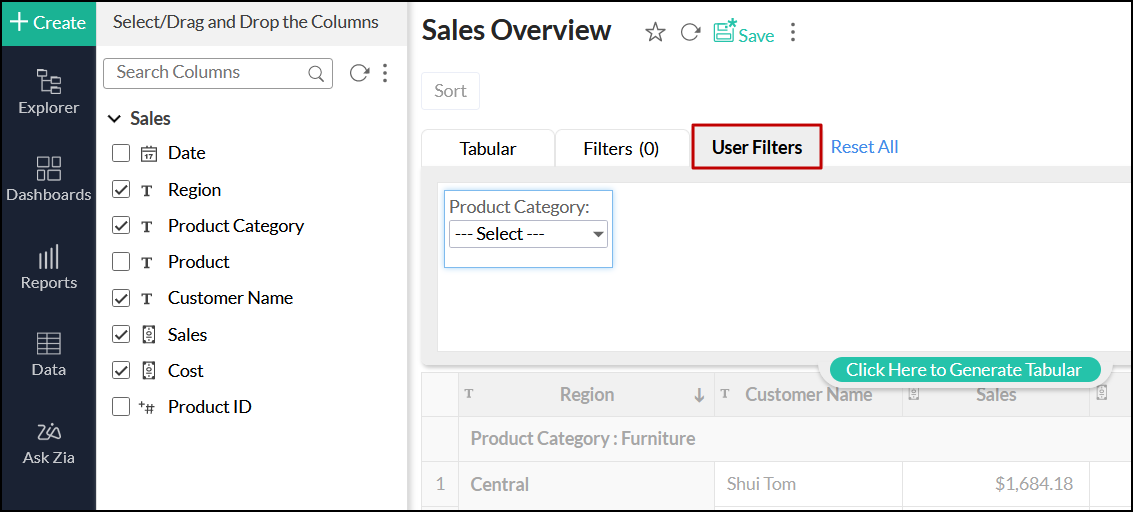
Task: Check the Date column checkbox
Action: 121,153
